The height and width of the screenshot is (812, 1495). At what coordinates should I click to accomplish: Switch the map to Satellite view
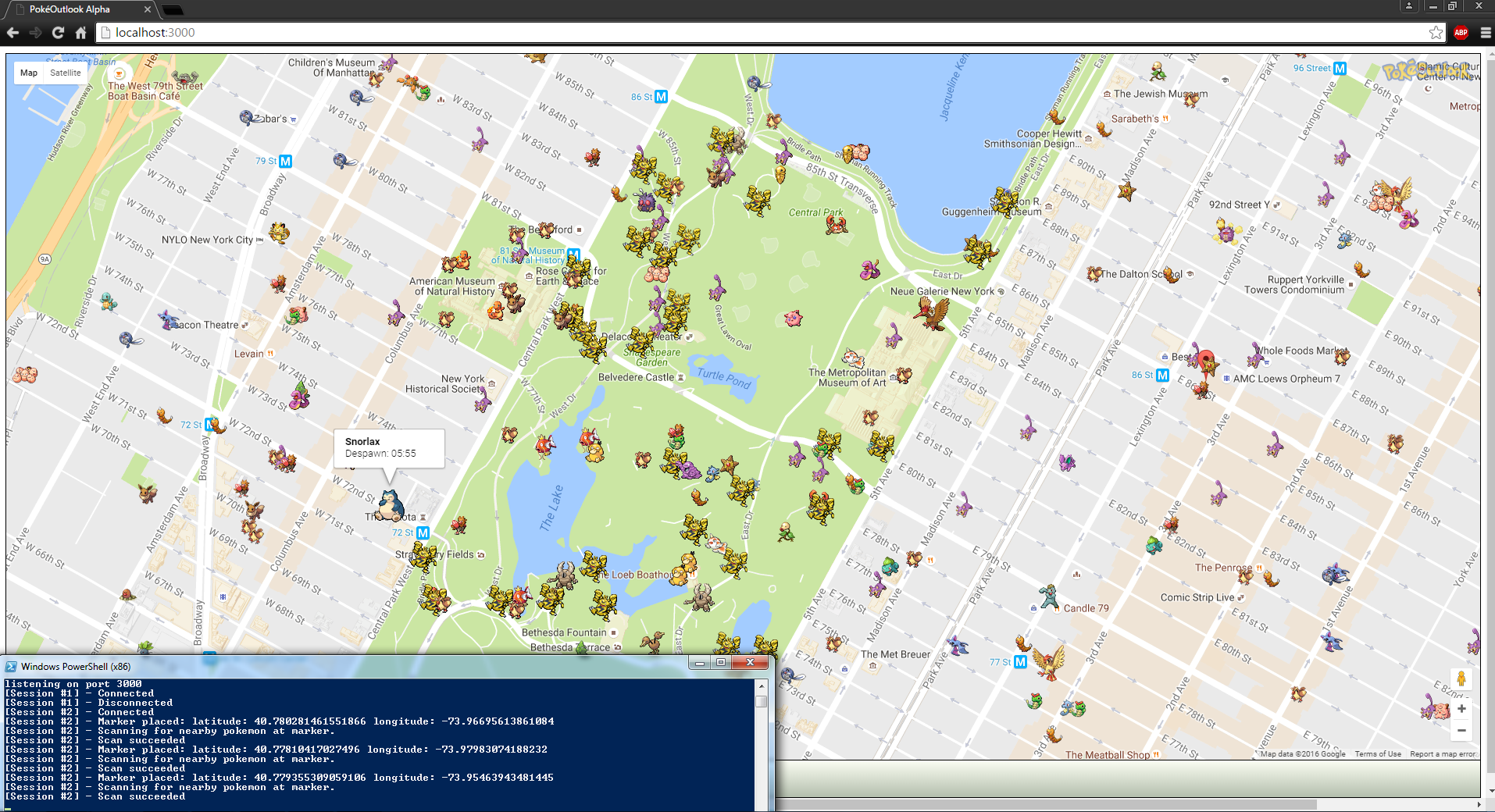tap(65, 73)
